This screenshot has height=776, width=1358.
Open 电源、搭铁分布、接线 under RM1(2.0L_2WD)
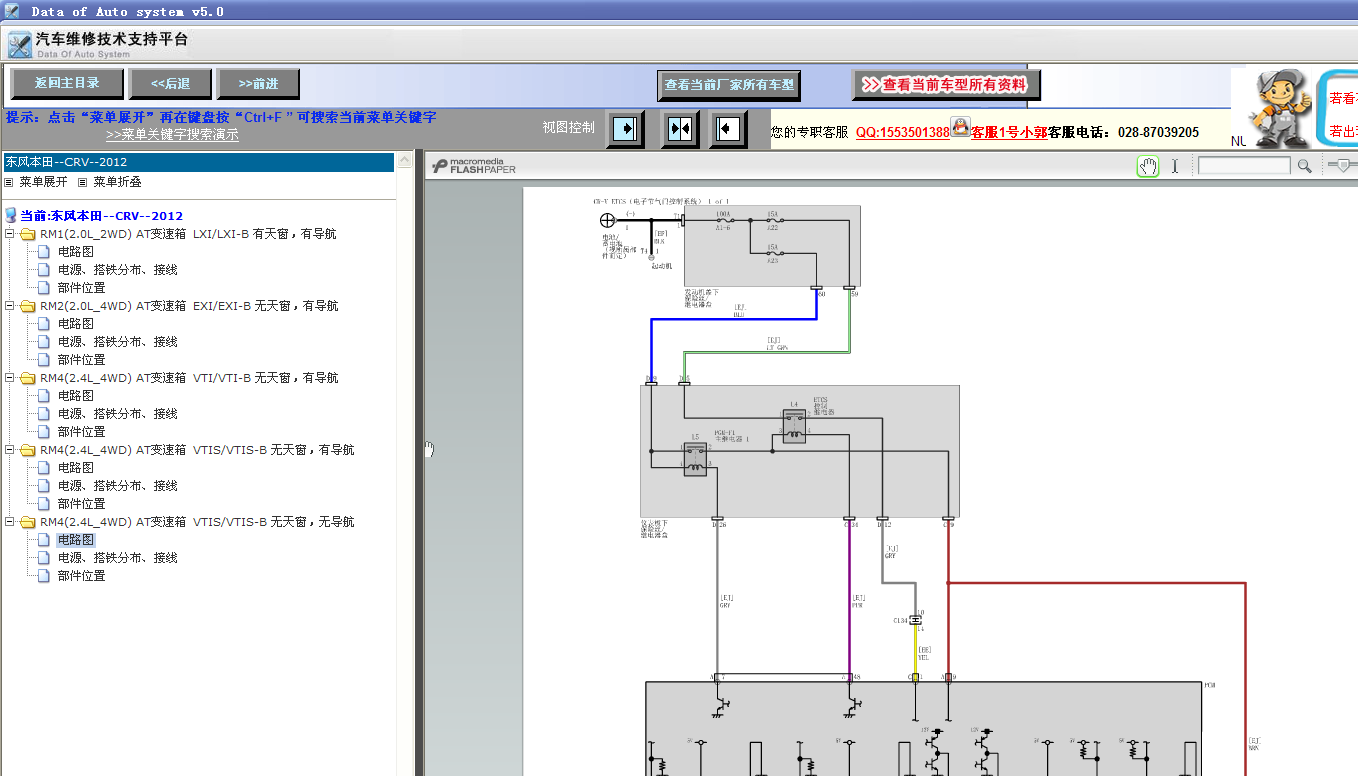click(118, 270)
